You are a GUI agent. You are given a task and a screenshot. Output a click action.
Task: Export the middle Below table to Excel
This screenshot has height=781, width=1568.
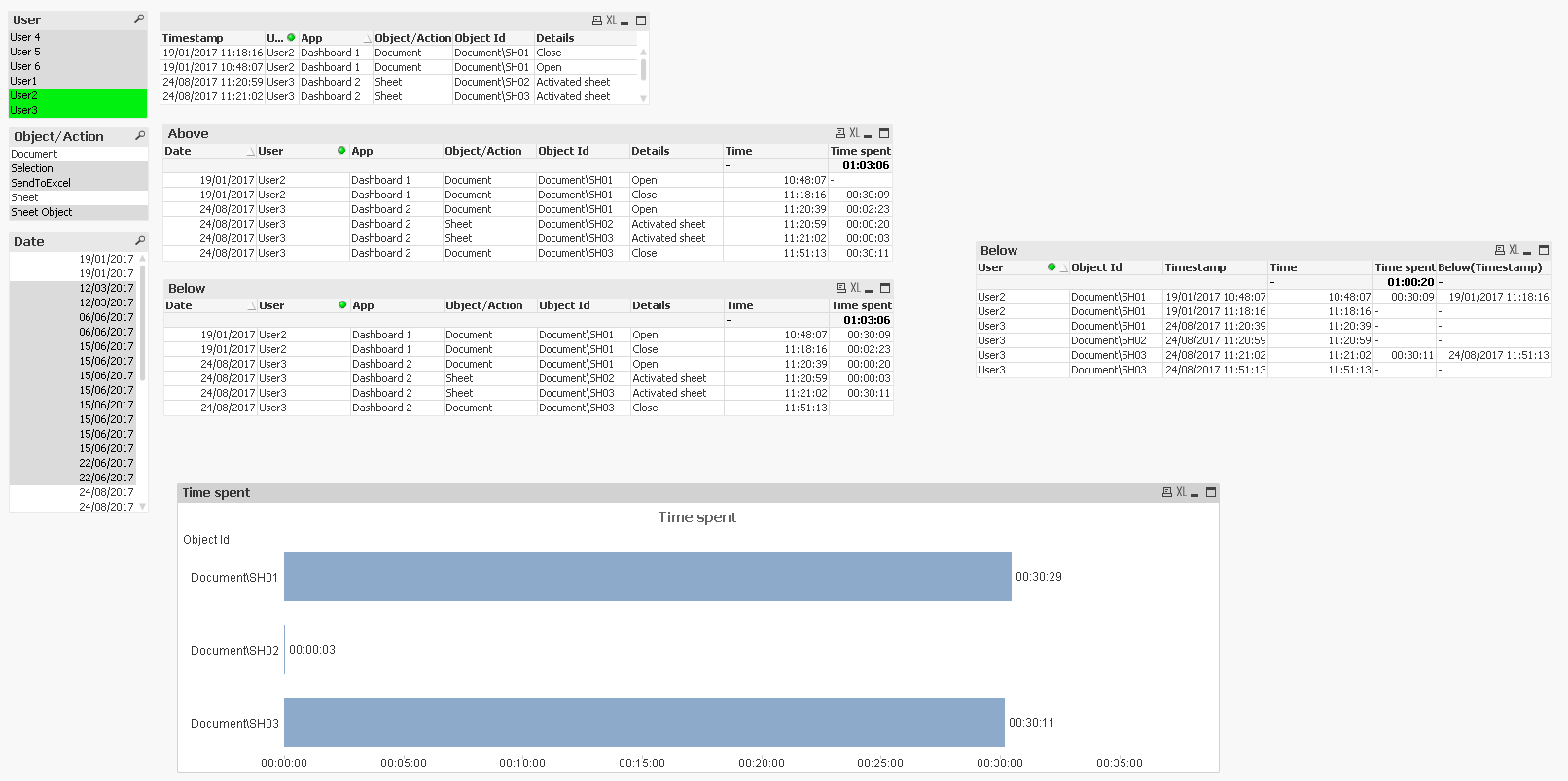click(x=855, y=288)
